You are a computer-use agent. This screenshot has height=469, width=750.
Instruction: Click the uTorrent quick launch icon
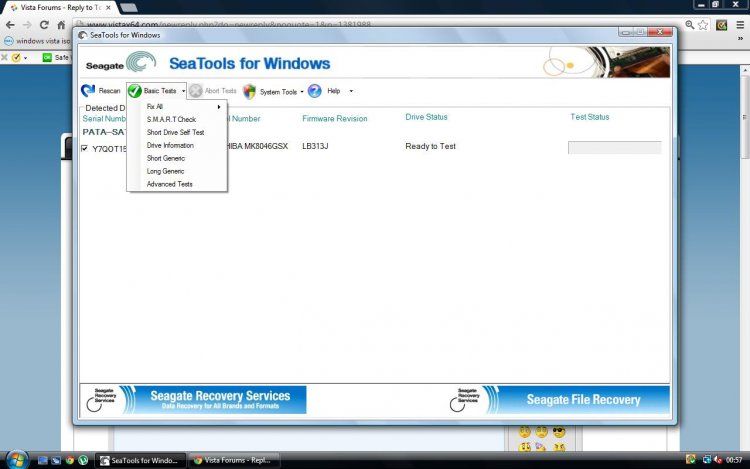click(x=83, y=460)
